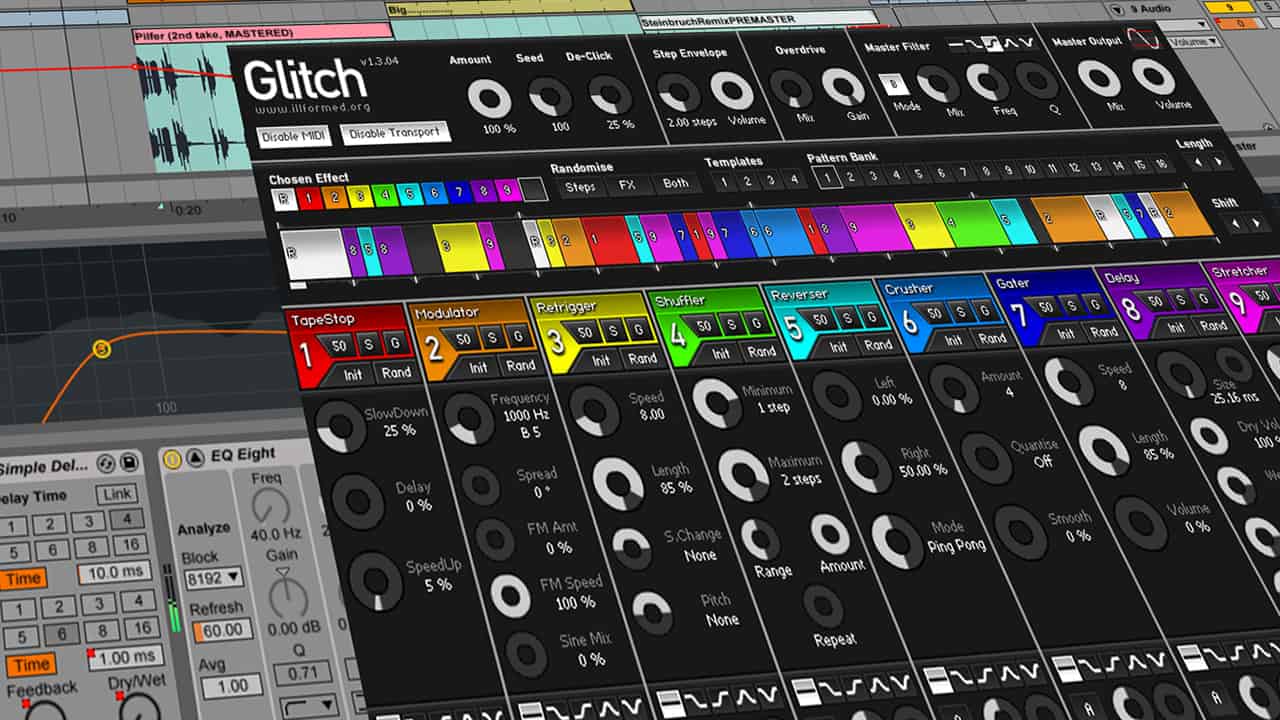
Task: Choose Template 4
Action: pyautogui.click(x=793, y=180)
